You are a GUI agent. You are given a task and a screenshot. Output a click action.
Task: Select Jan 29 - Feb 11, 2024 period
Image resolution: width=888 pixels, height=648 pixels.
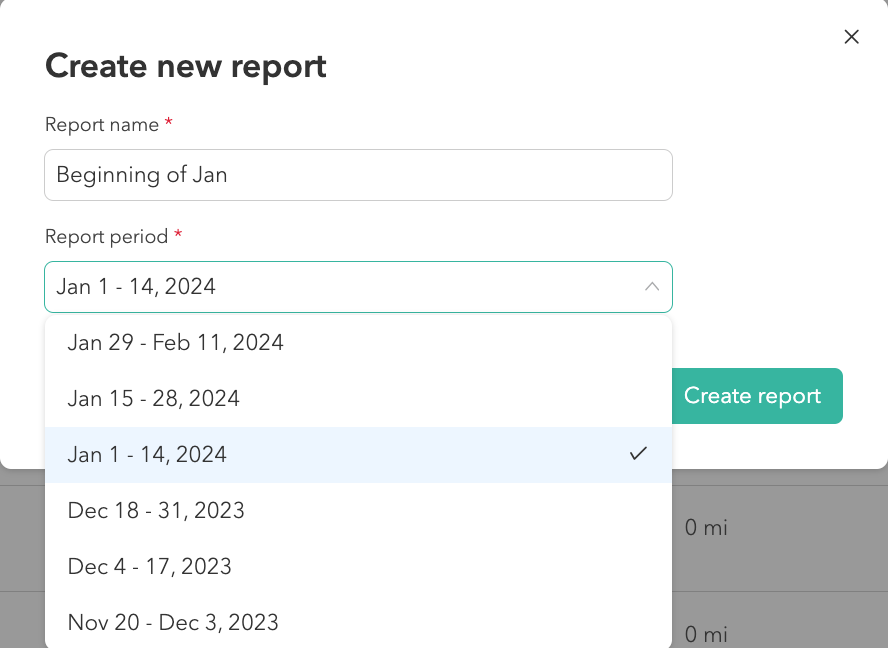pyautogui.click(x=176, y=343)
